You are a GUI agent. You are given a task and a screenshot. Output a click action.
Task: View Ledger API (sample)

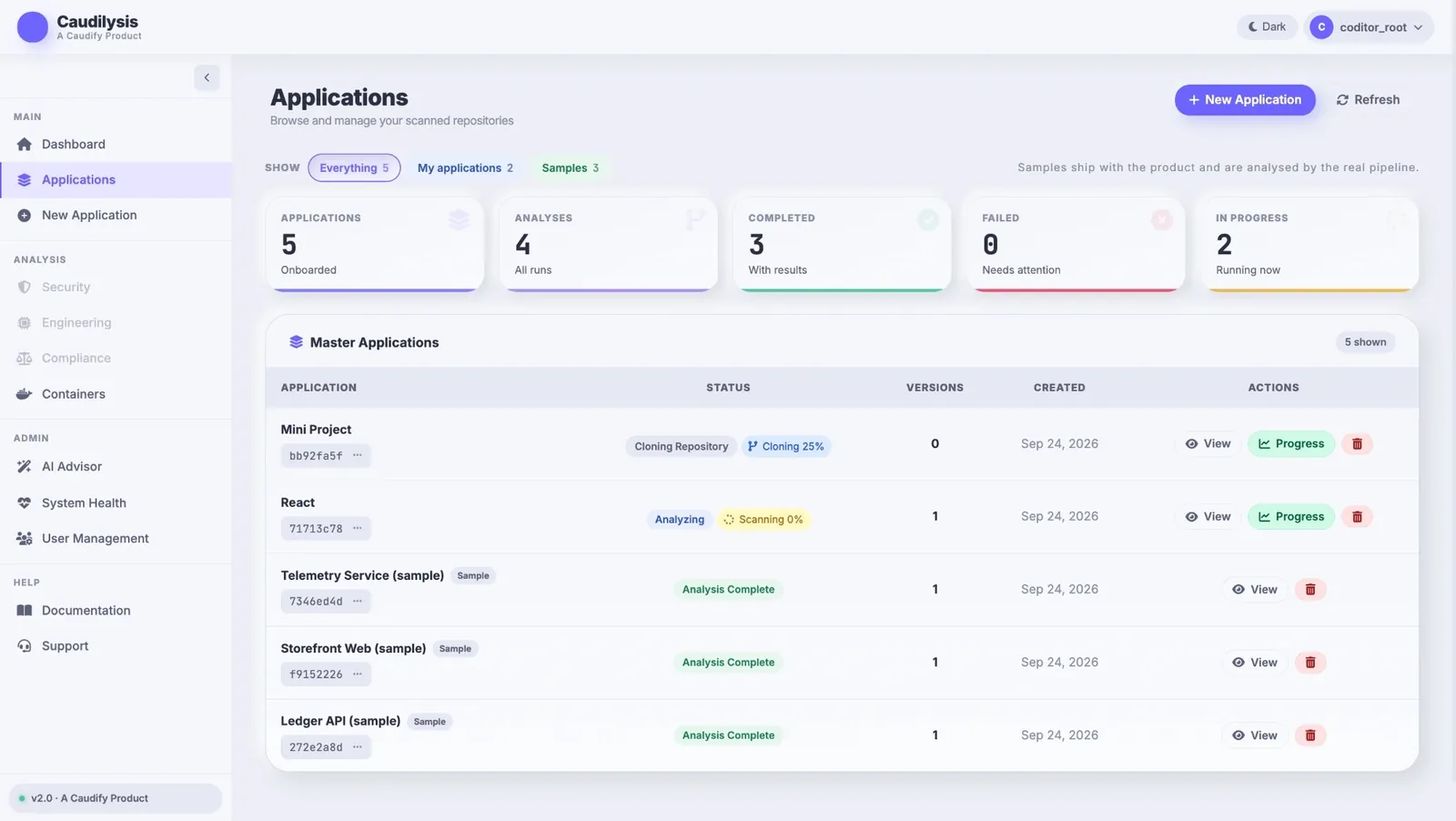coord(1255,735)
